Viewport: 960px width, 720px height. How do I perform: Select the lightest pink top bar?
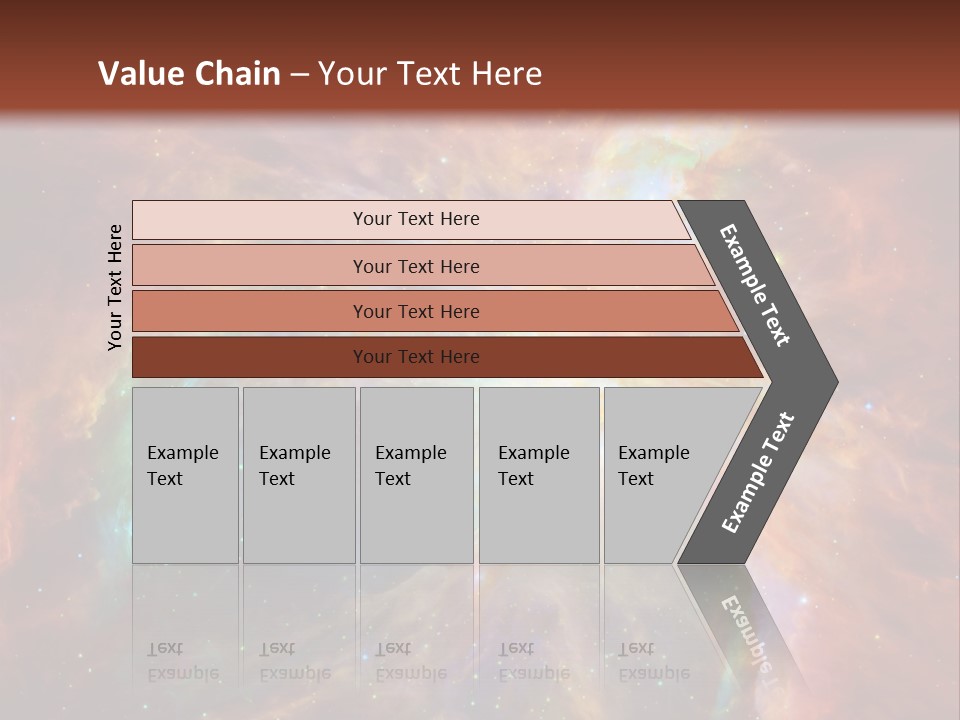click(x=415, y=219)
